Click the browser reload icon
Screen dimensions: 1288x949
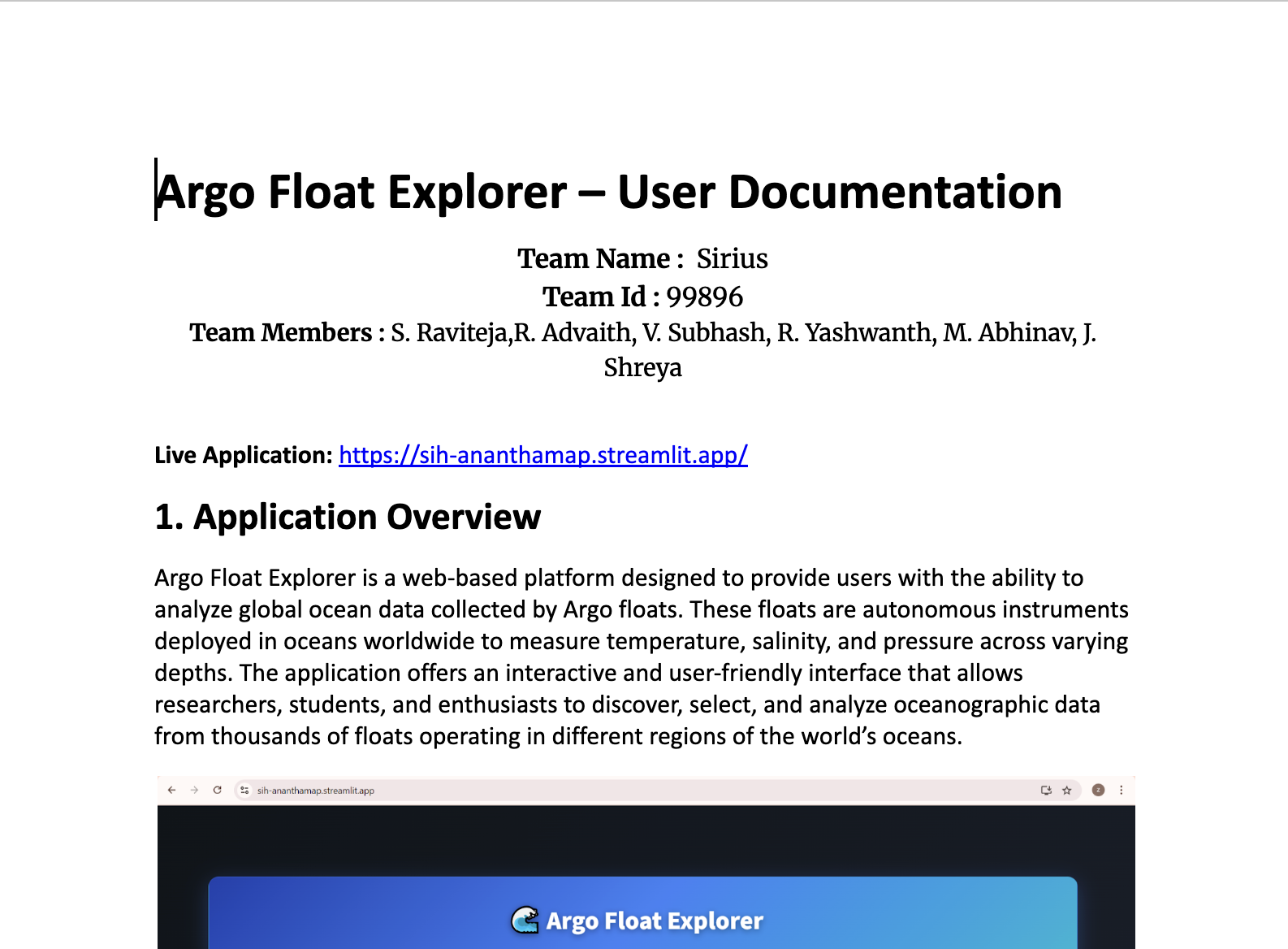click(218, 790)
